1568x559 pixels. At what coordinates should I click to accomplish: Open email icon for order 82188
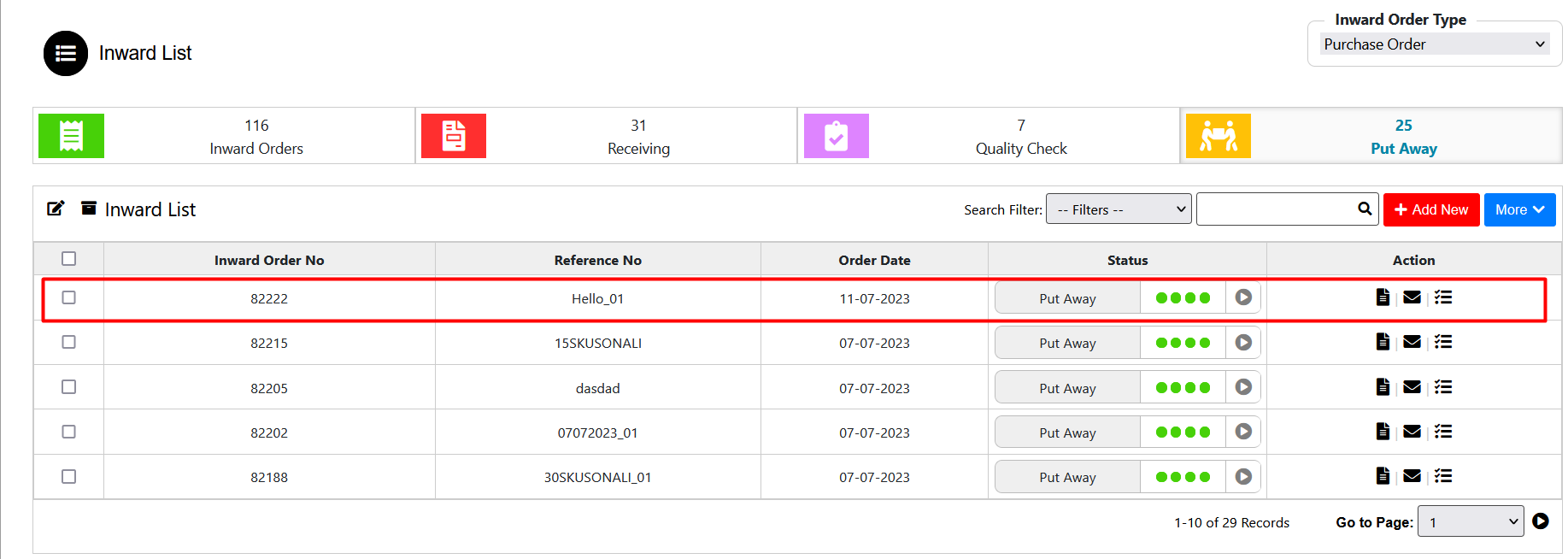[1412, 476]
